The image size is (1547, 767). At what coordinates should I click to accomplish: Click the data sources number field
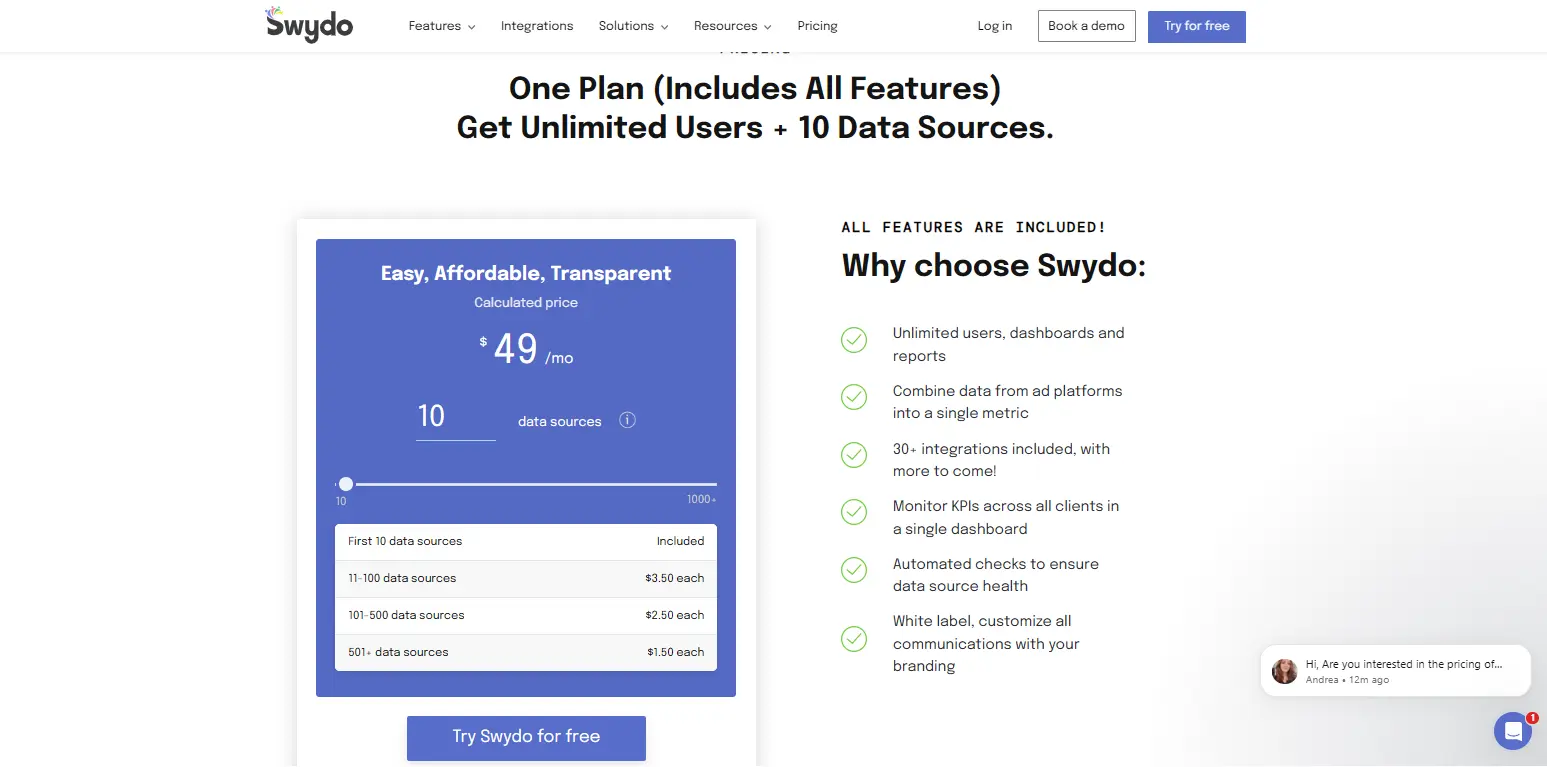coord(455,417)
